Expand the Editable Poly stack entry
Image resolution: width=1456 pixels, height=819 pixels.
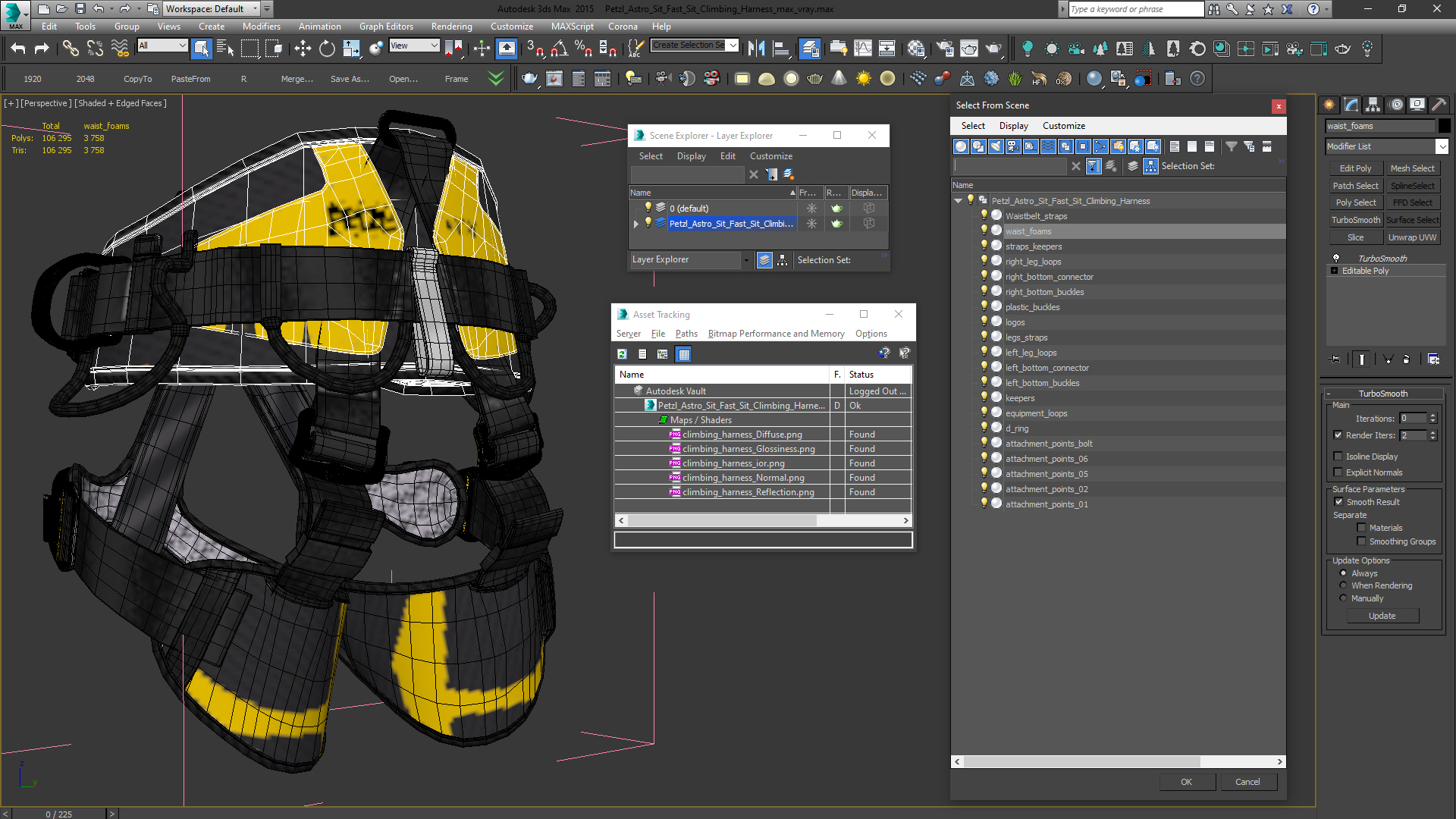pos(1335,271)
